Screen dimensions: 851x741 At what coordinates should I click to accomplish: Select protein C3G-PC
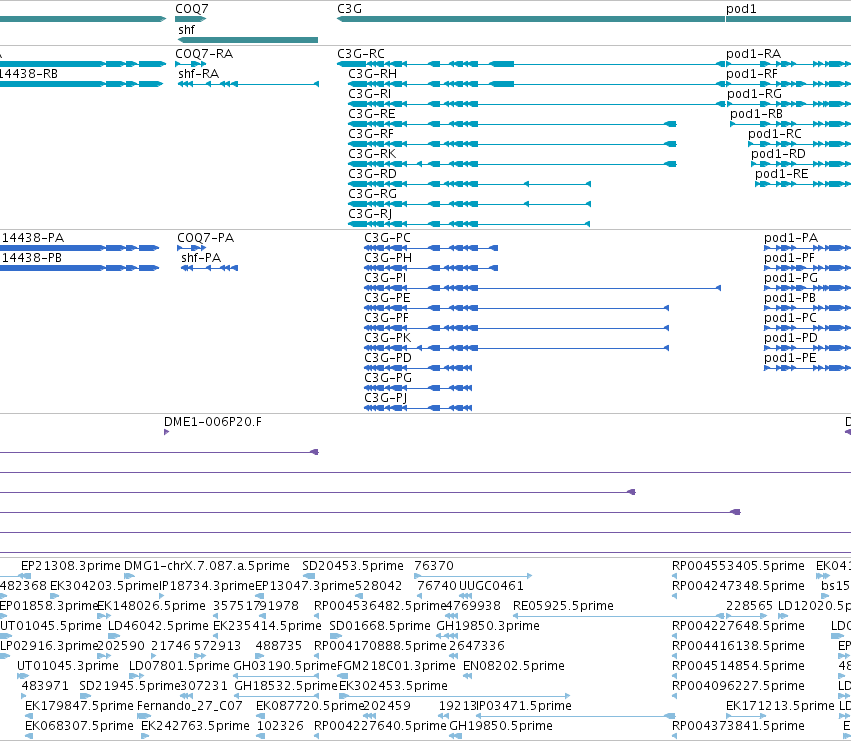pyautogui.click(x=431, y=248)
